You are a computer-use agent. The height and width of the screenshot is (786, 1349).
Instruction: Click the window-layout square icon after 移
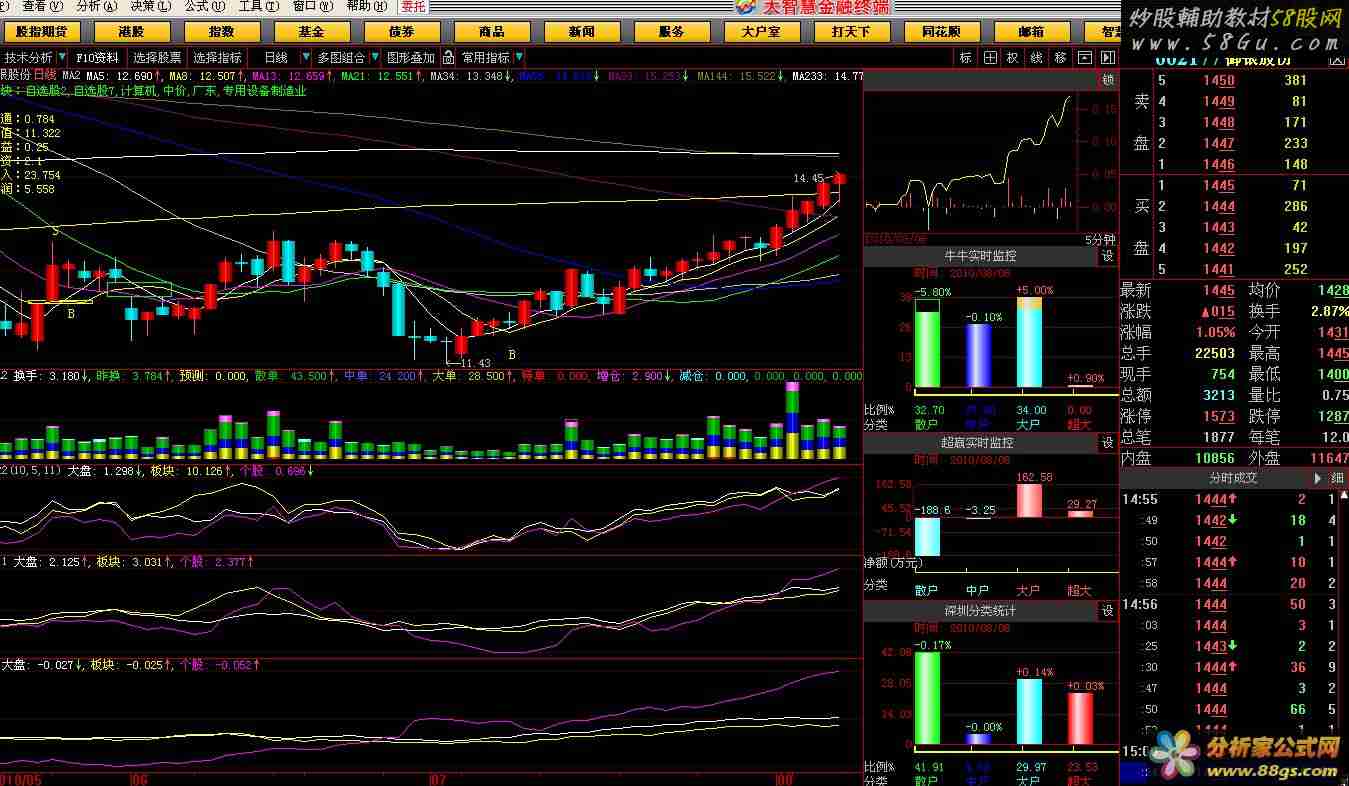pyautogui.click(x=1083, y=58)
